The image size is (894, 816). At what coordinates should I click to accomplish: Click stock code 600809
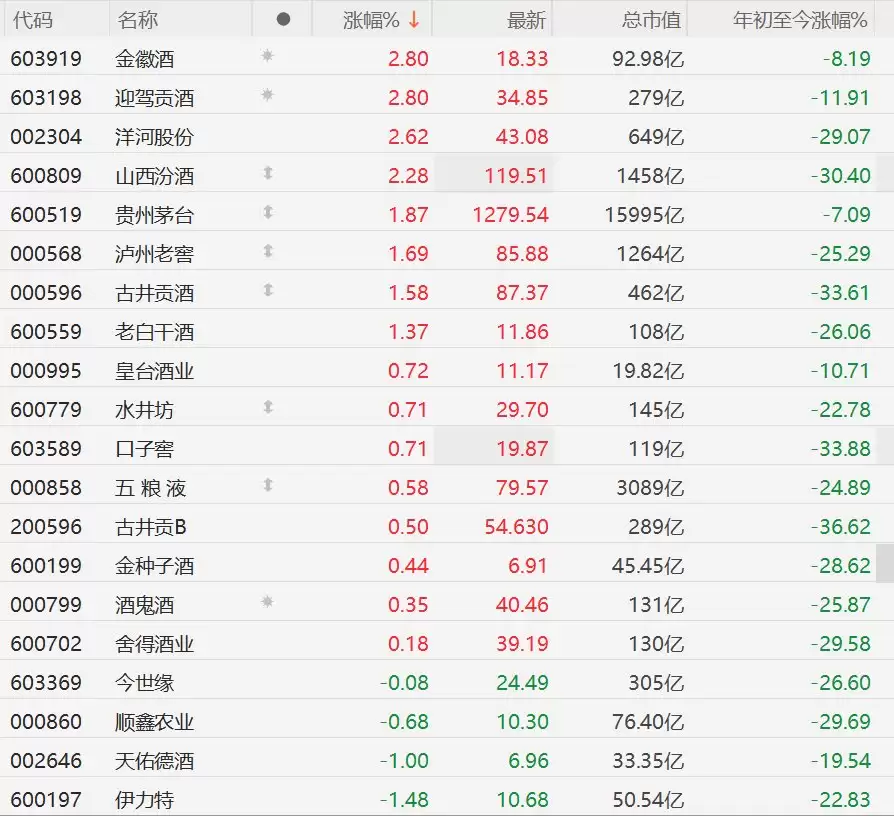[x=46, y=176]
